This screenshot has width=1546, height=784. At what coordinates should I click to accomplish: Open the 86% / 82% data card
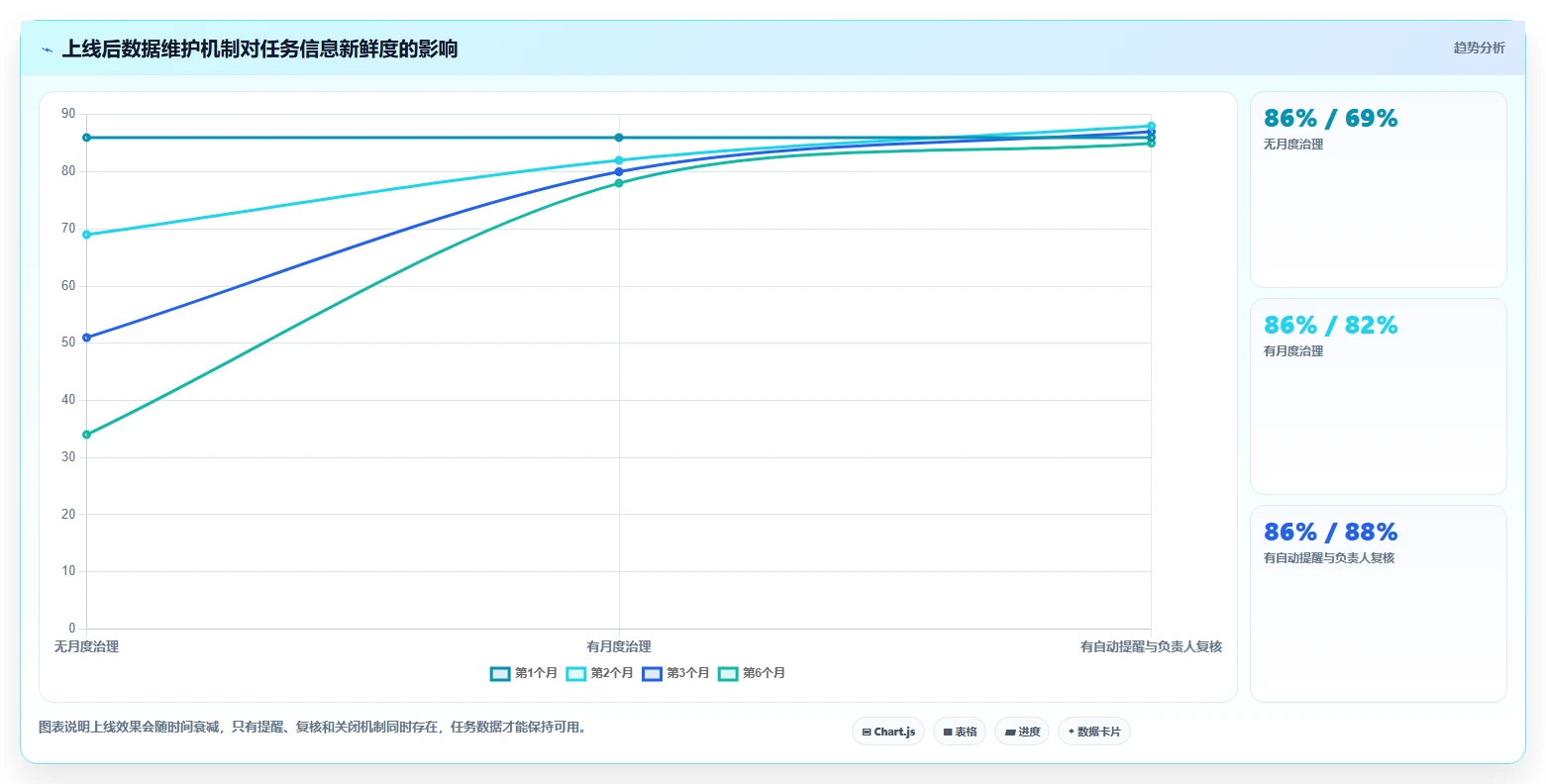click(x=1378, y=396)
